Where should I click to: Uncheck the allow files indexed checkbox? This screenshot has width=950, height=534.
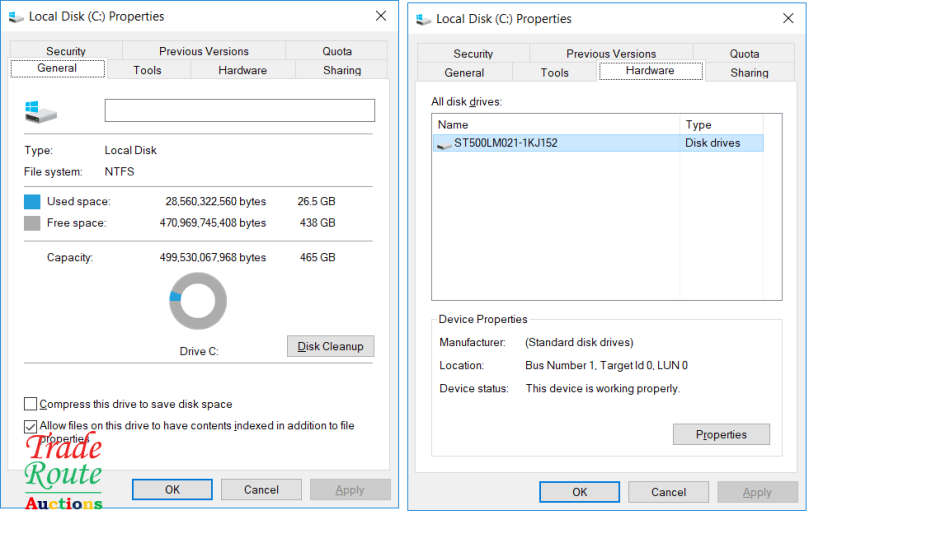coord(30,426)
